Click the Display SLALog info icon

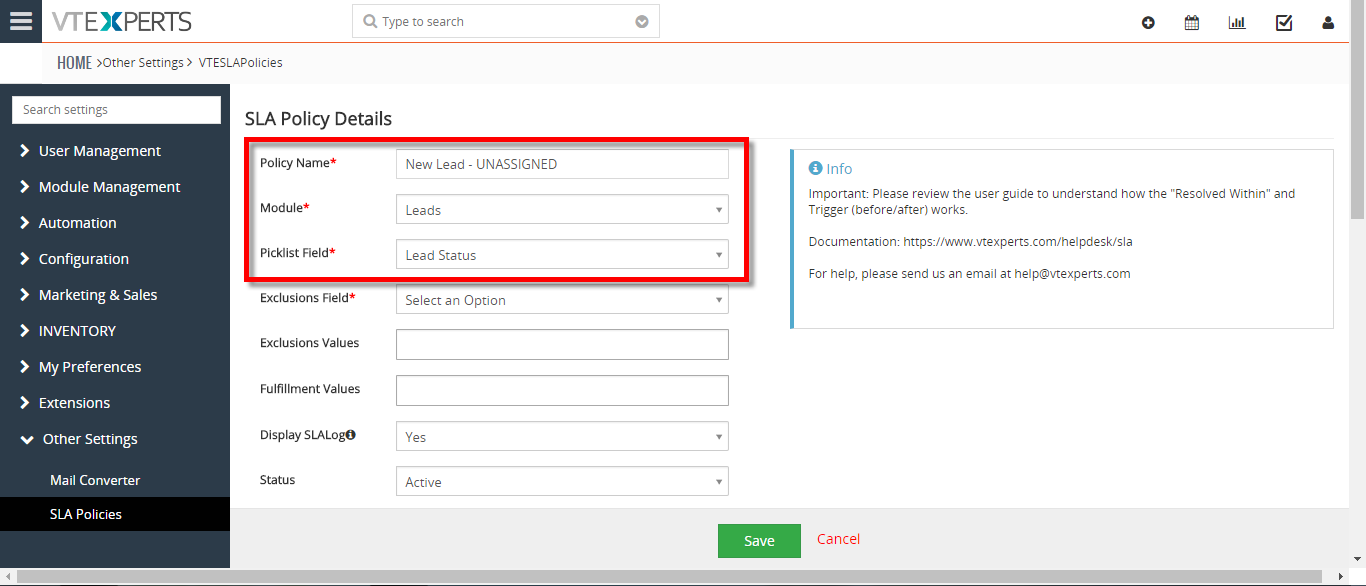pyautogui.click(x=351, y=435)
